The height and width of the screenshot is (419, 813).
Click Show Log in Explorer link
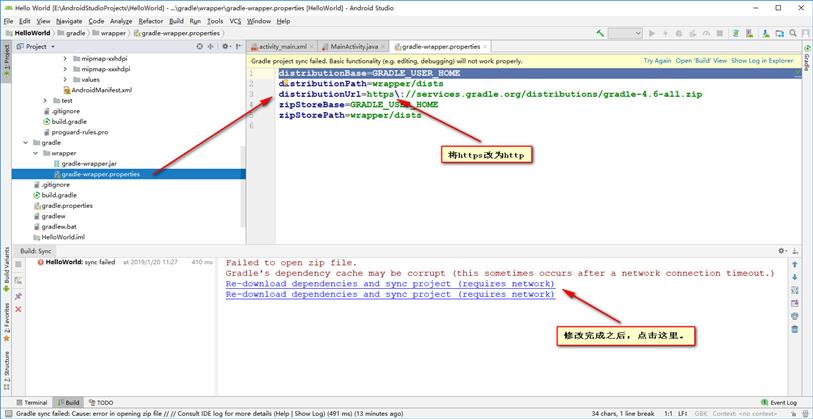(762, 61)
